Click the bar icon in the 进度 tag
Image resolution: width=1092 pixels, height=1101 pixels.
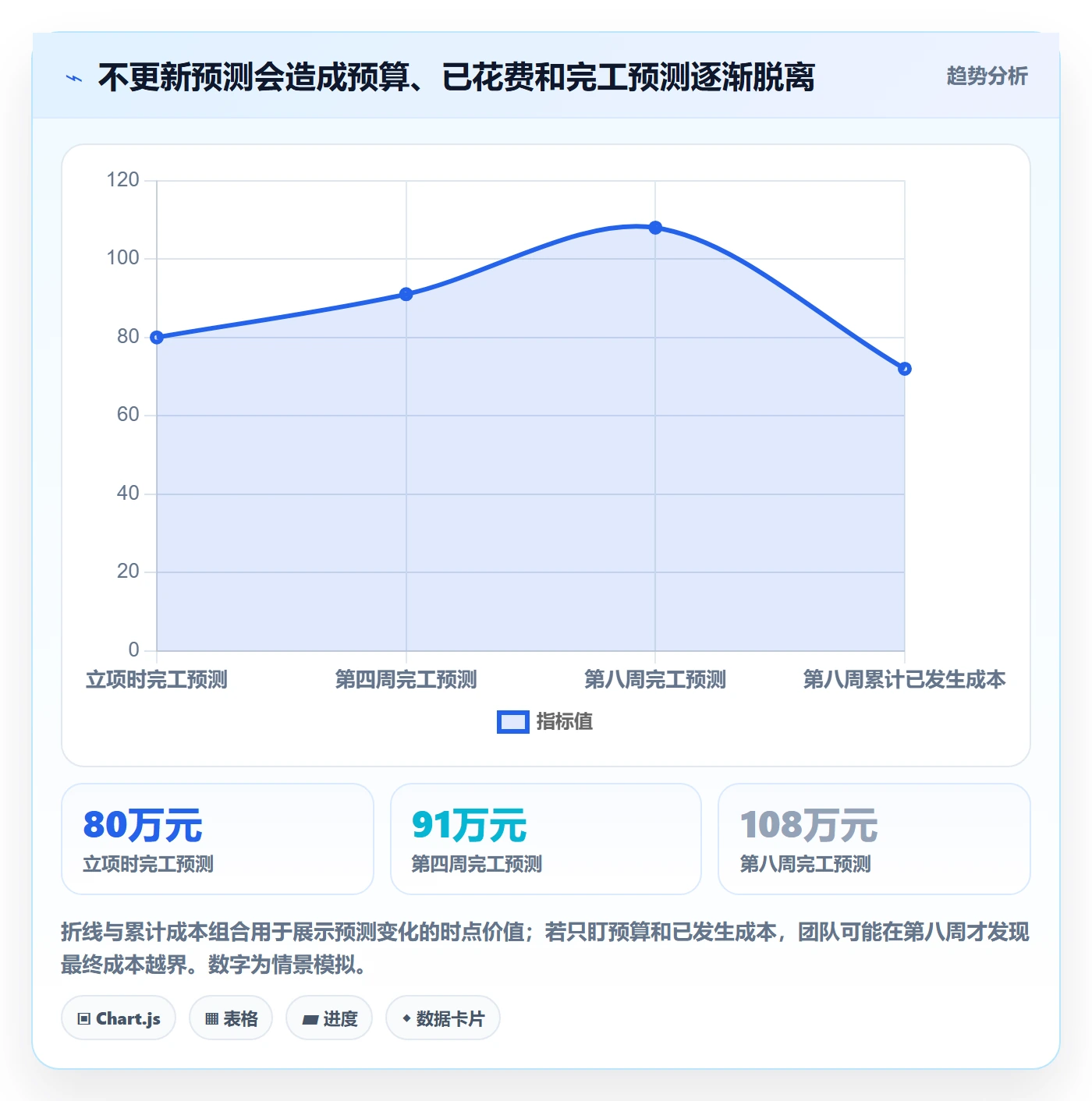click(310, 1019)
